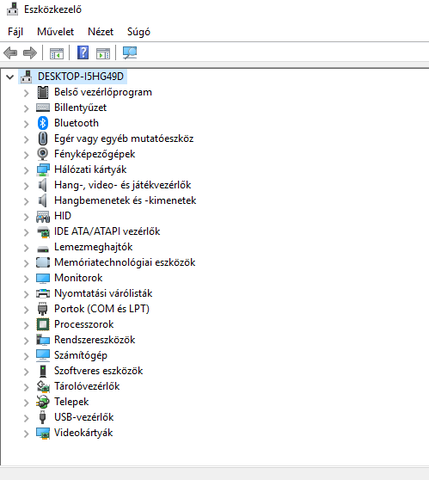
Task: Click the Bluetooth logo icon
Action: [43, 123]
